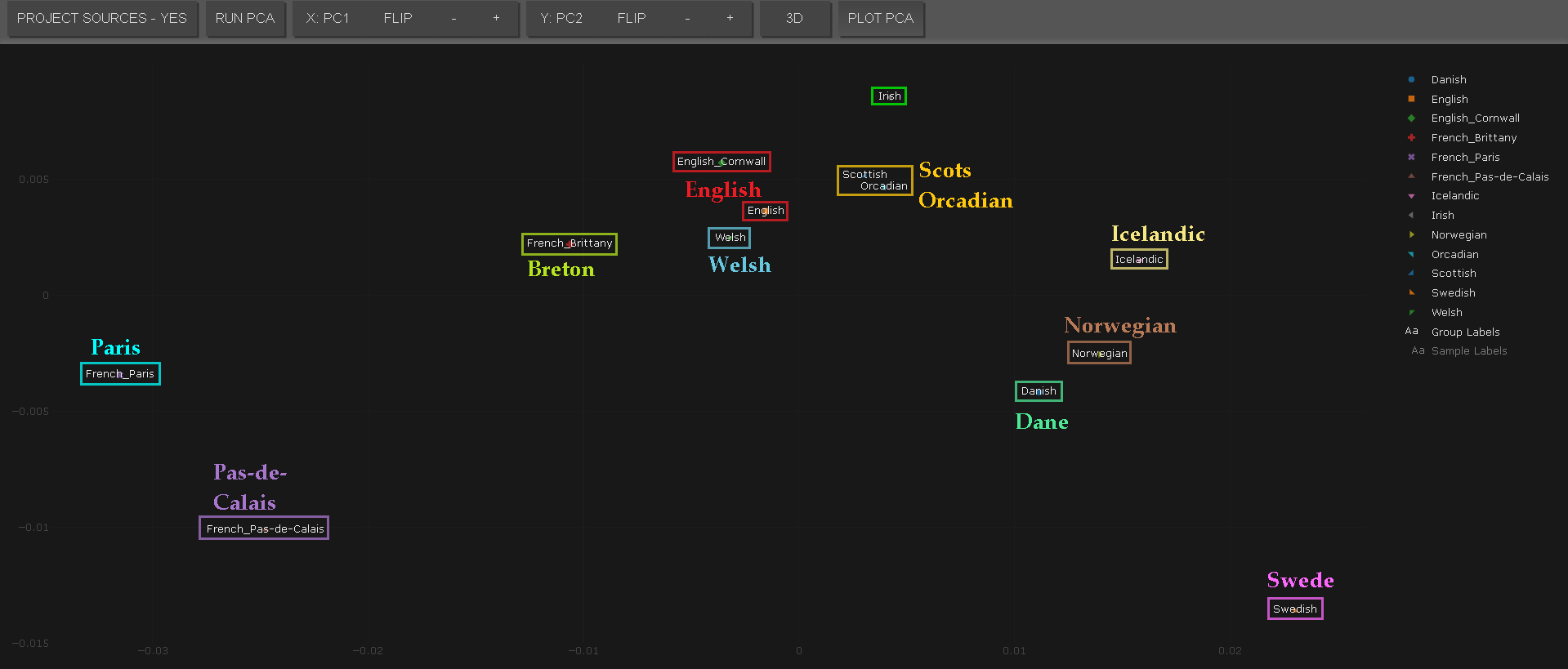The width and height of the screenshot is (1568, 669).
Task: Toggle Orcadian marker in legend
Action: (1411, 254)
